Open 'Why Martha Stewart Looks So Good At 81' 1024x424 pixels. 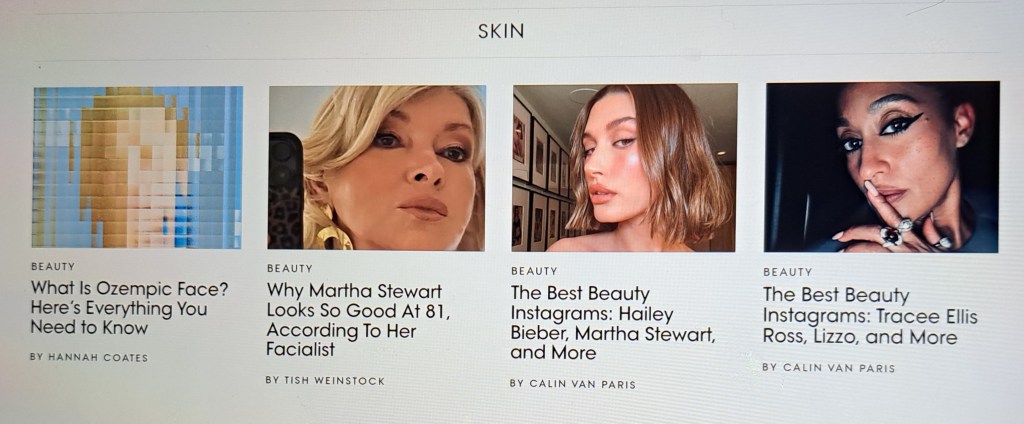[x=359, y=319]
